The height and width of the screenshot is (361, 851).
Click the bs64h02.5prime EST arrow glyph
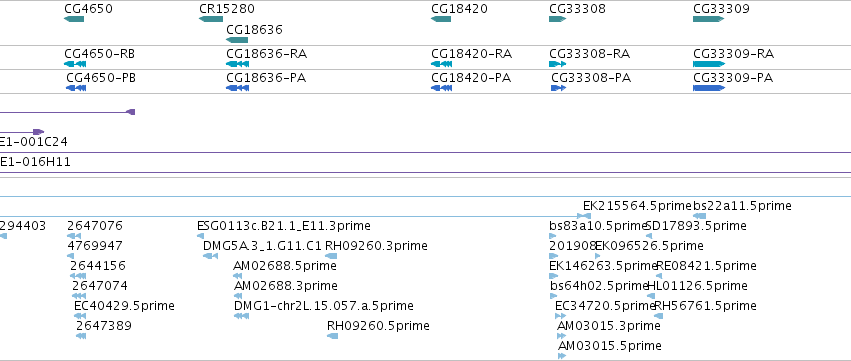click(553, 296)
